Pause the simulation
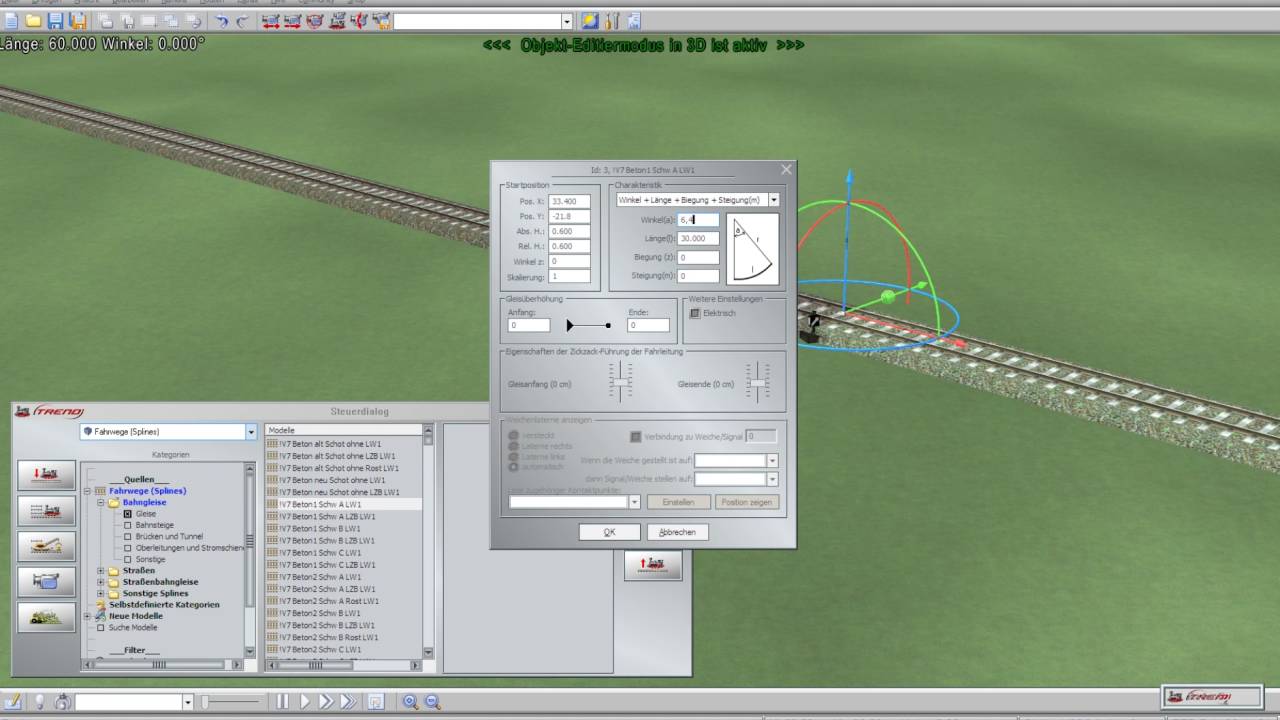Viewport: 1280px width, 720px height. (x=283, y=702)
